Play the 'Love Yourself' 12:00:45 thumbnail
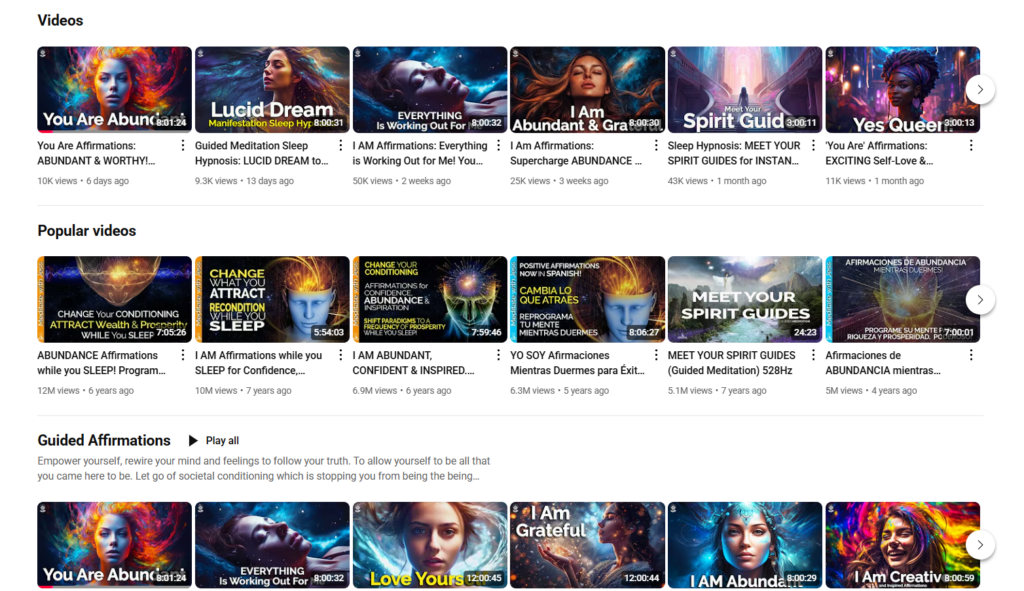 pyautogui.click(x=430, y=545)
